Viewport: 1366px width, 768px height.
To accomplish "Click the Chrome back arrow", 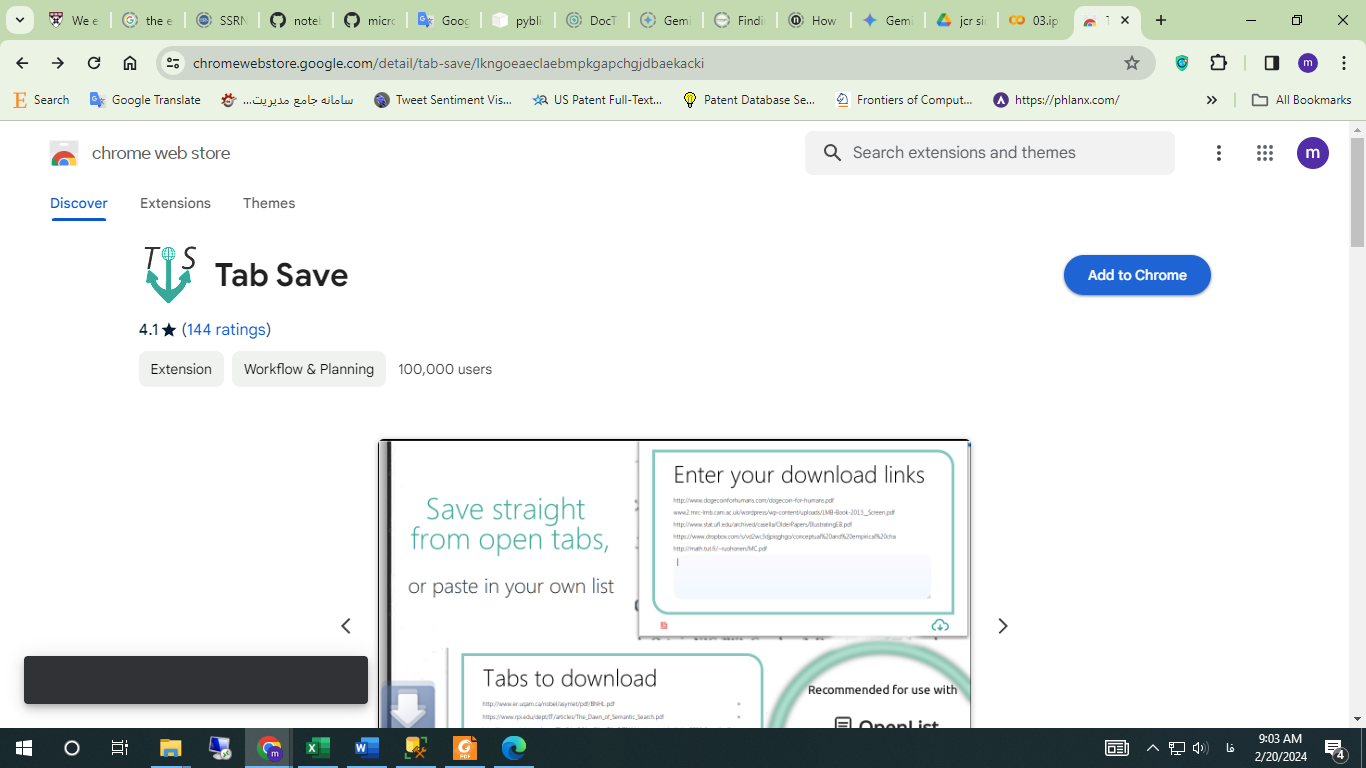I will (x=22, y=63).
